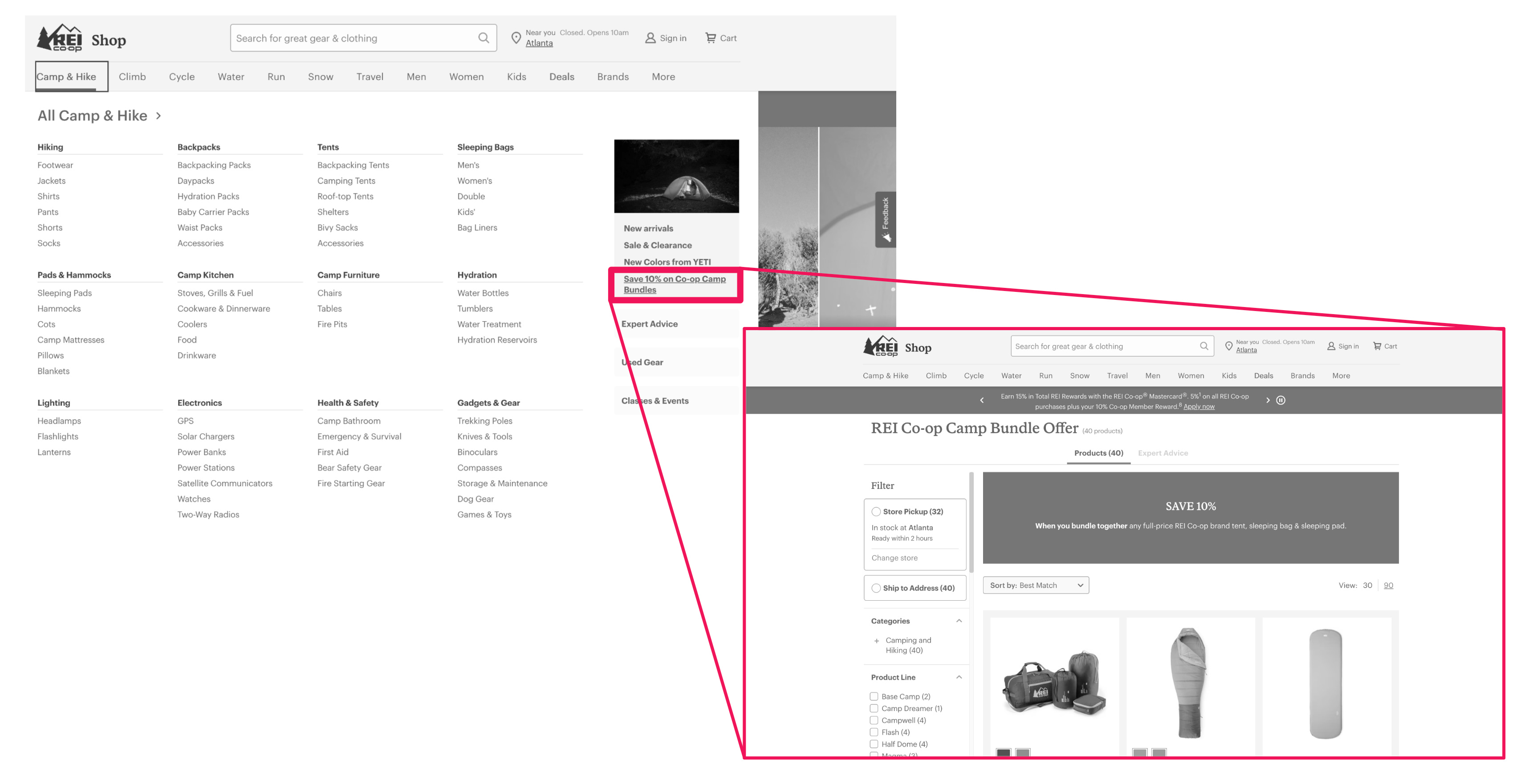Select the Store Pickup (32) radio option
The image size is (1520, 784).
(876, 512)
